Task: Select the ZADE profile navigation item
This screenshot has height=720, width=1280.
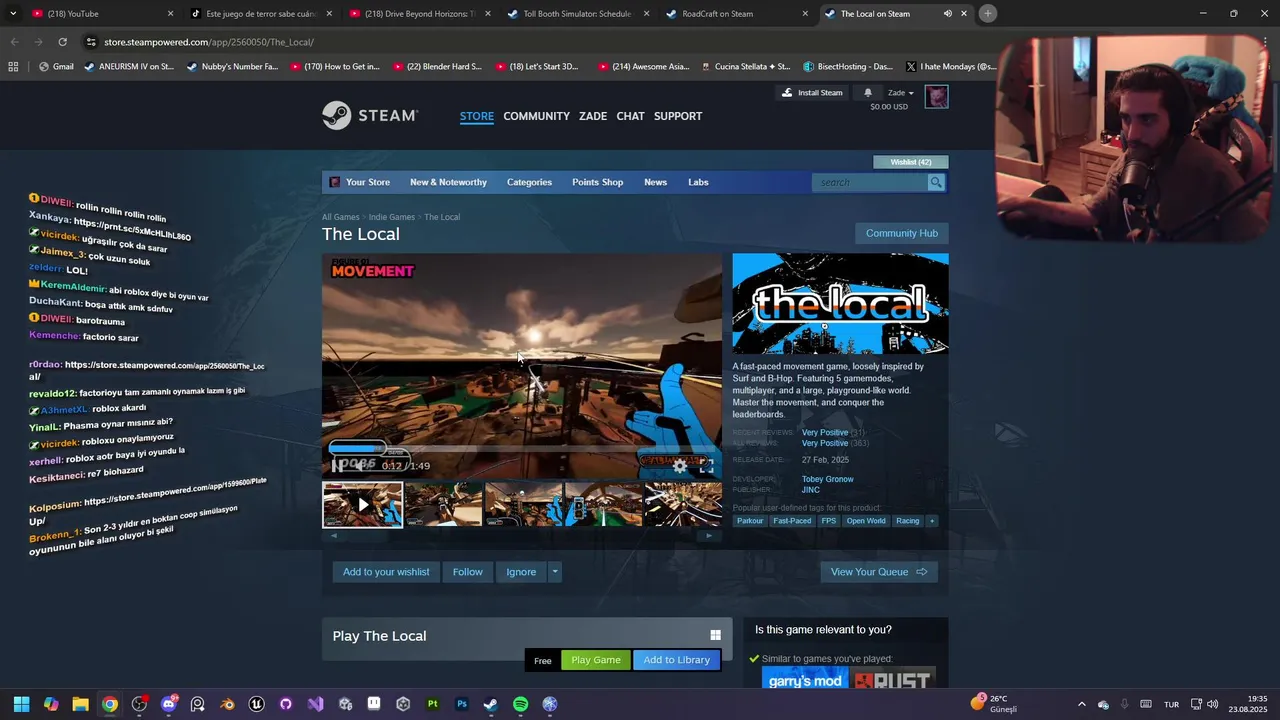Action: 593,116
